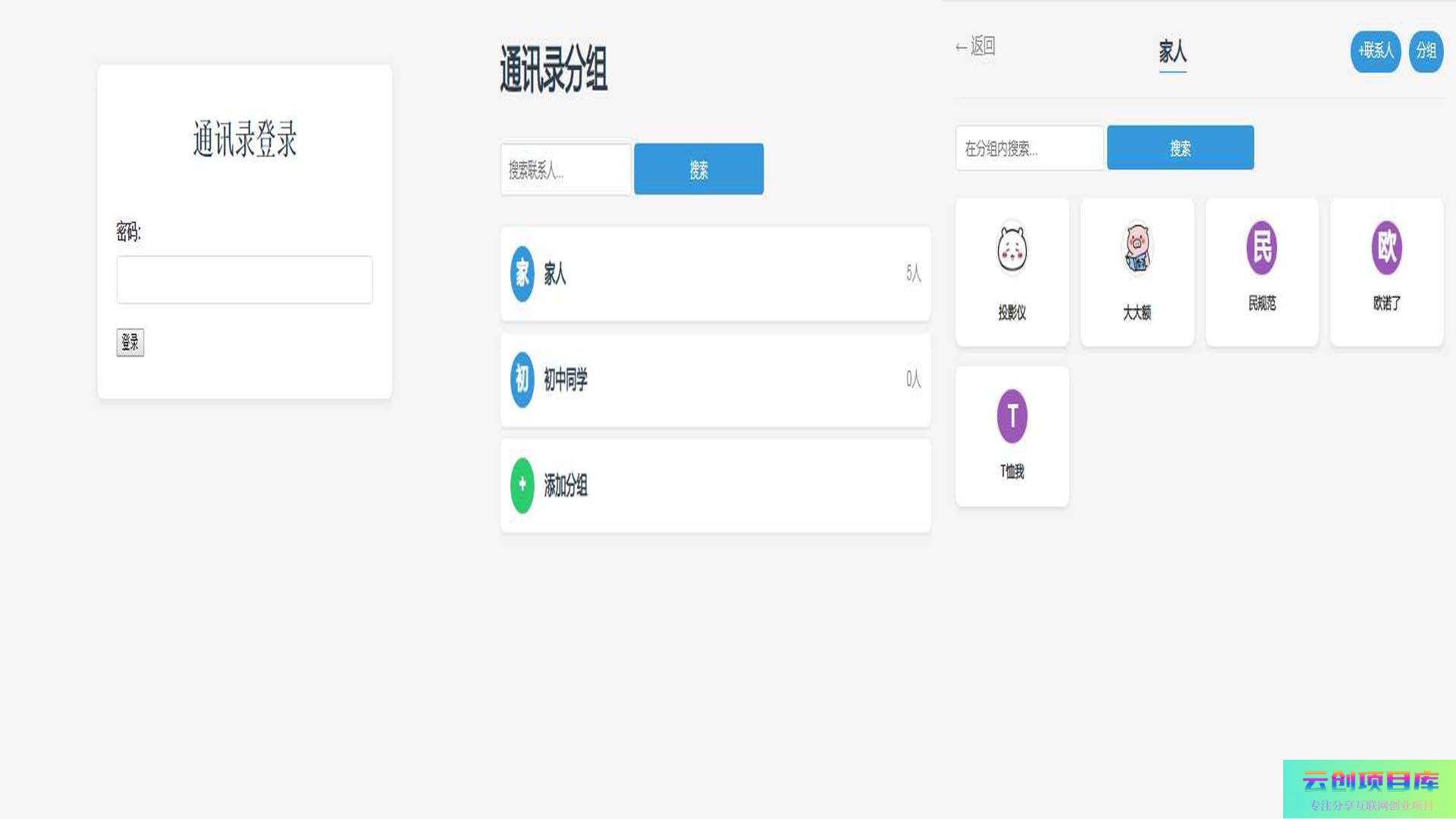Click the 在分组内搜索 input box
The height and width of the screenshot is (819, 1456).
click(1028, 148)
